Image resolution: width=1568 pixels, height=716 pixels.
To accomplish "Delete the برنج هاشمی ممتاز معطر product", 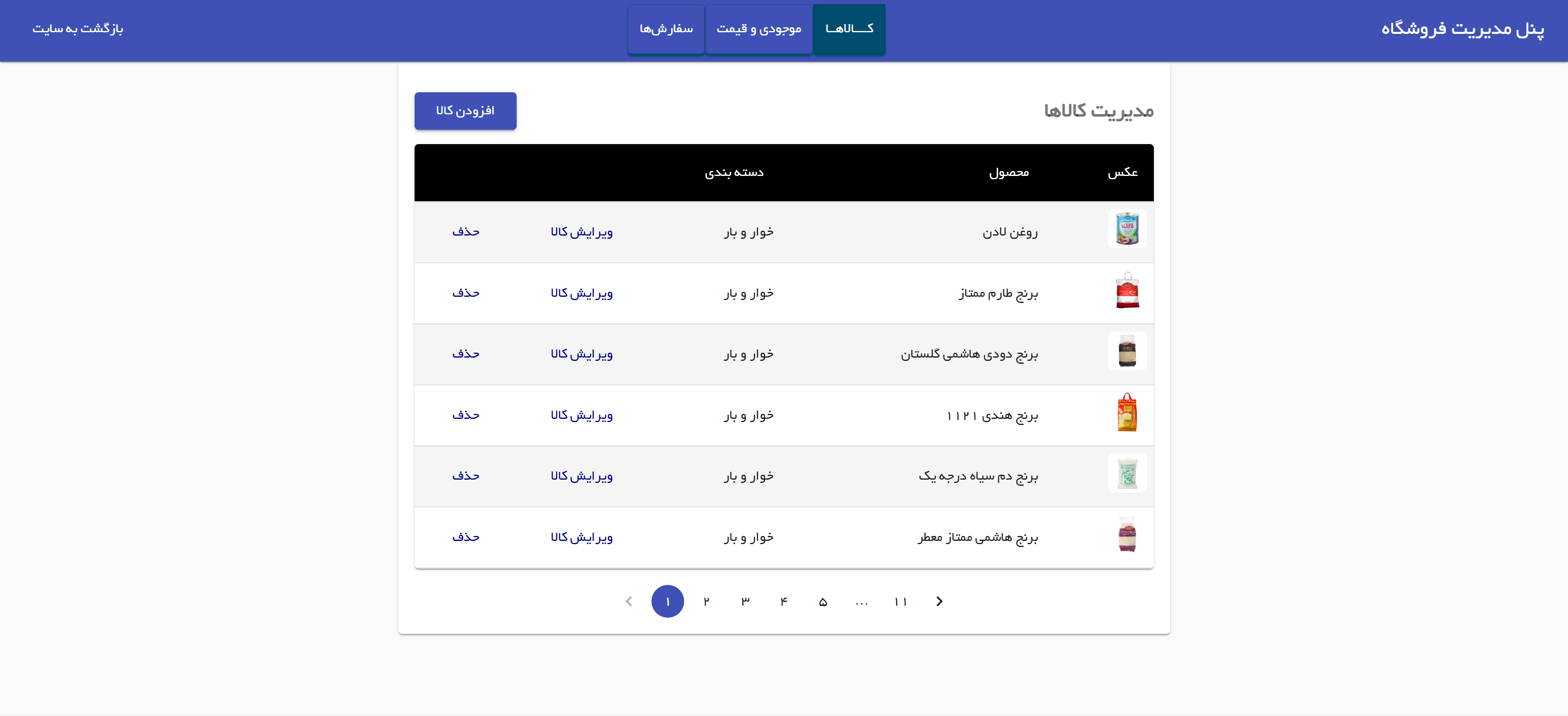I will 466,537.
